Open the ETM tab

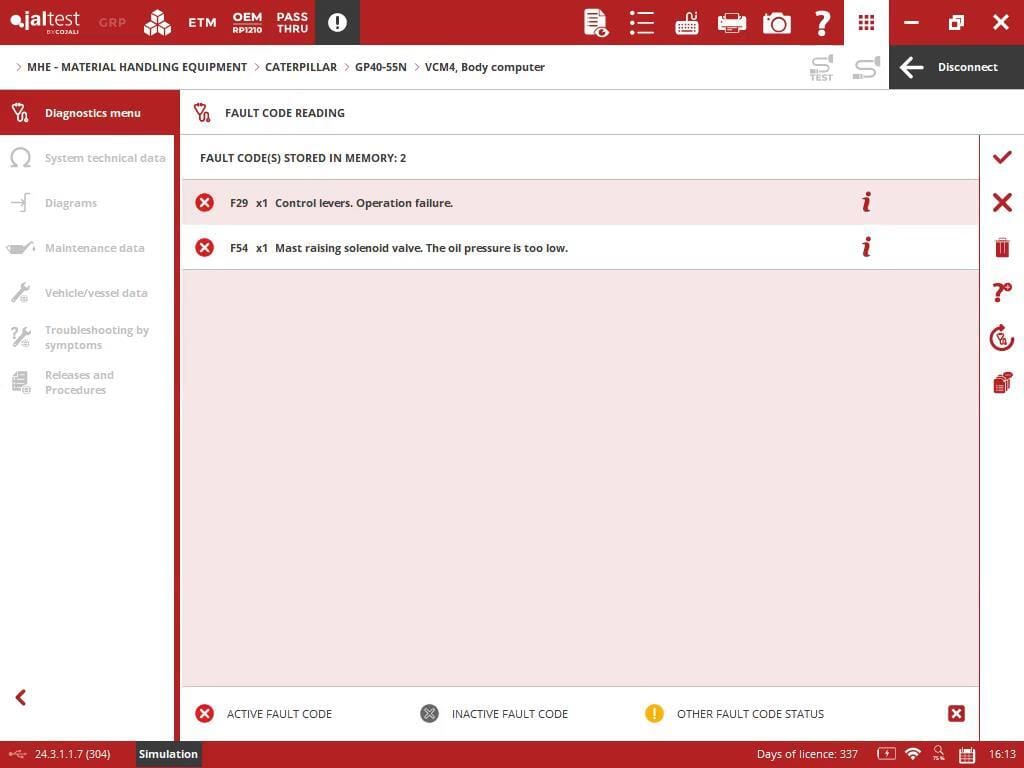tap(202, 22)
